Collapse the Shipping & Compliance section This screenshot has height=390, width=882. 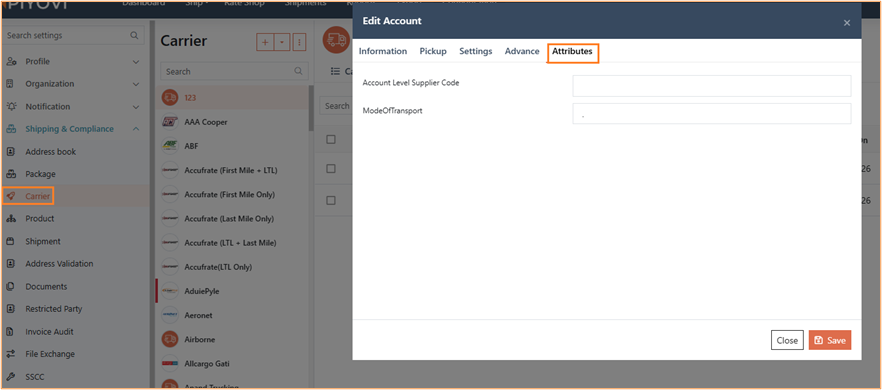tap(136, 129)
